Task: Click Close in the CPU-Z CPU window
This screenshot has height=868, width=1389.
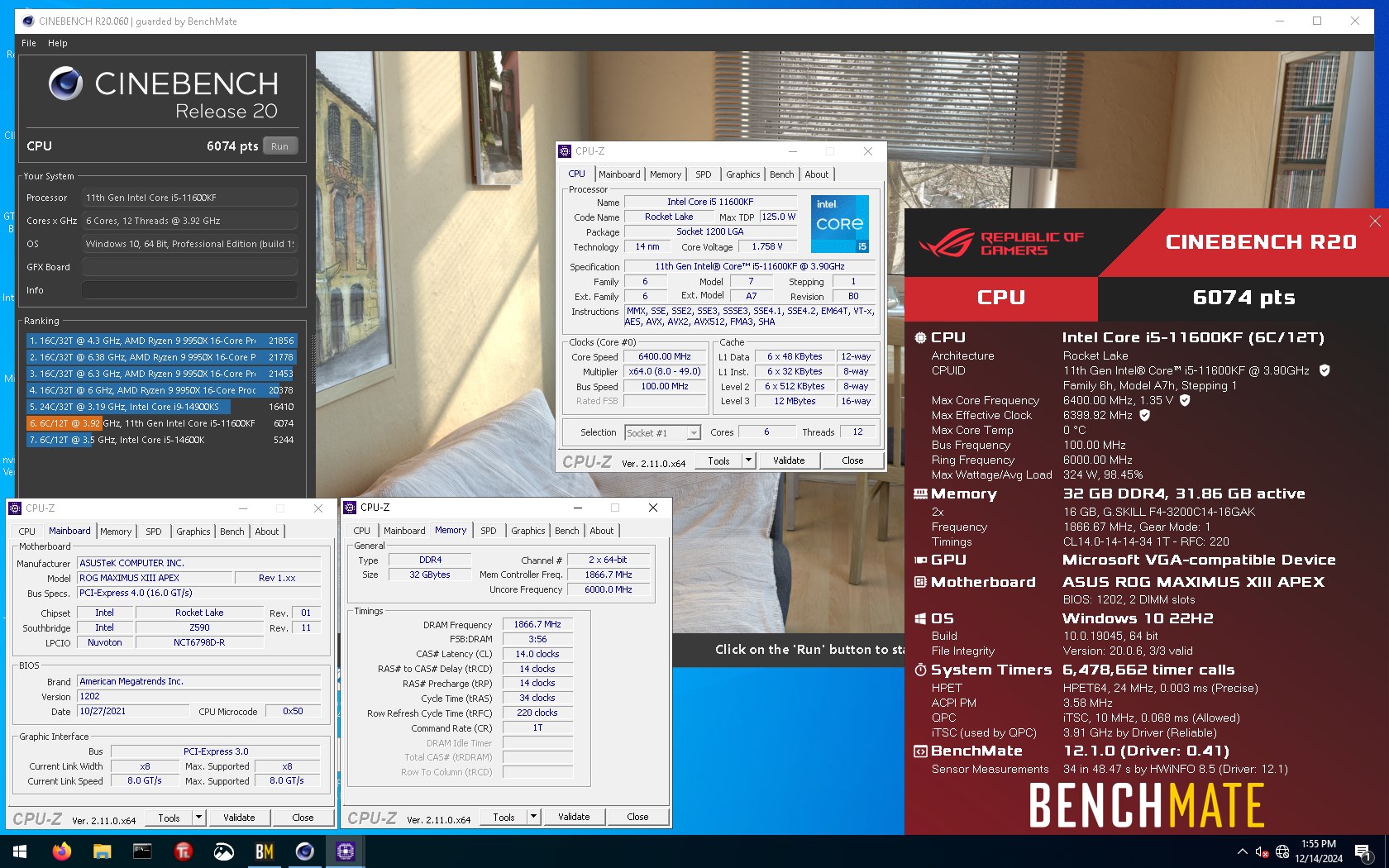Action: pos(852,460)
